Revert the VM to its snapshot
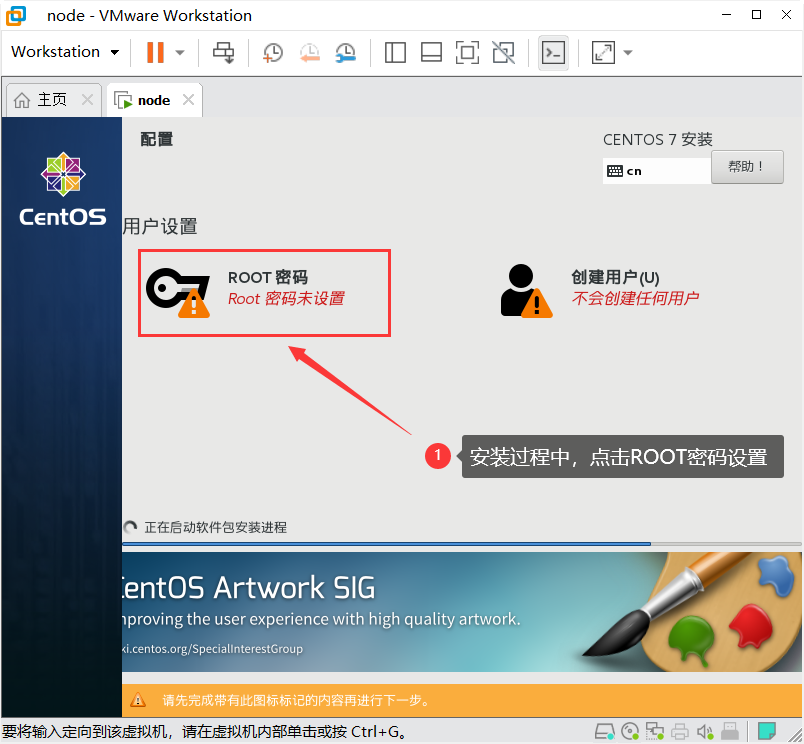The width and height of the screenshot is (804, 744). [309, 52]
